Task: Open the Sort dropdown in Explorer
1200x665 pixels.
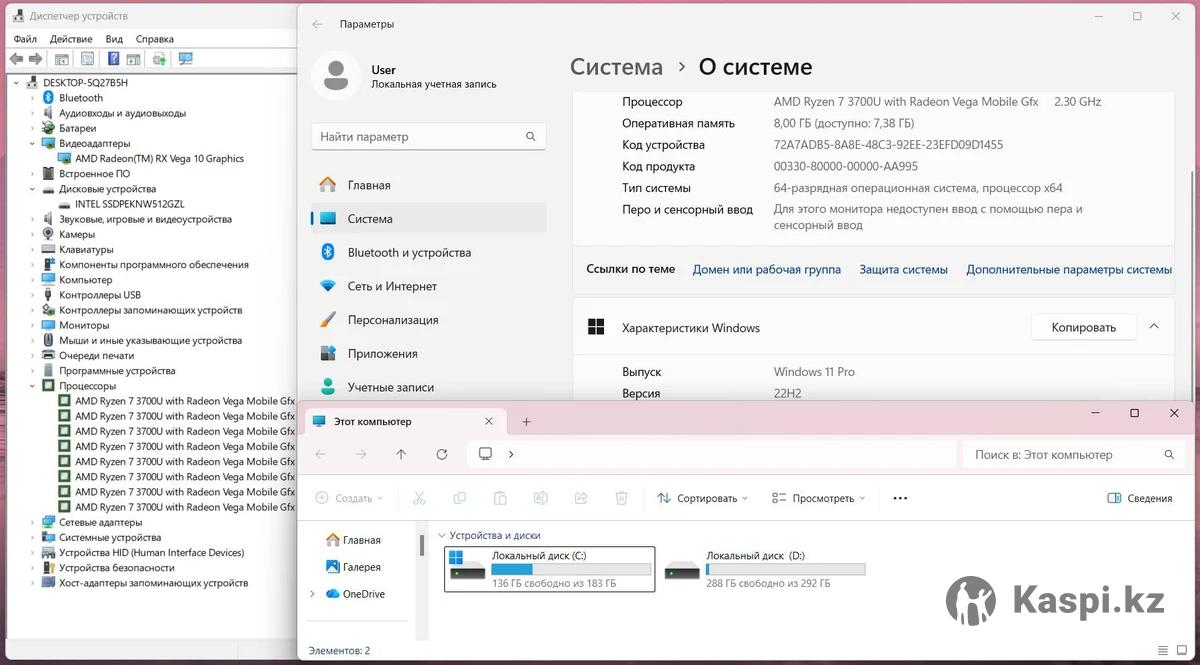Action: [703, 498]
